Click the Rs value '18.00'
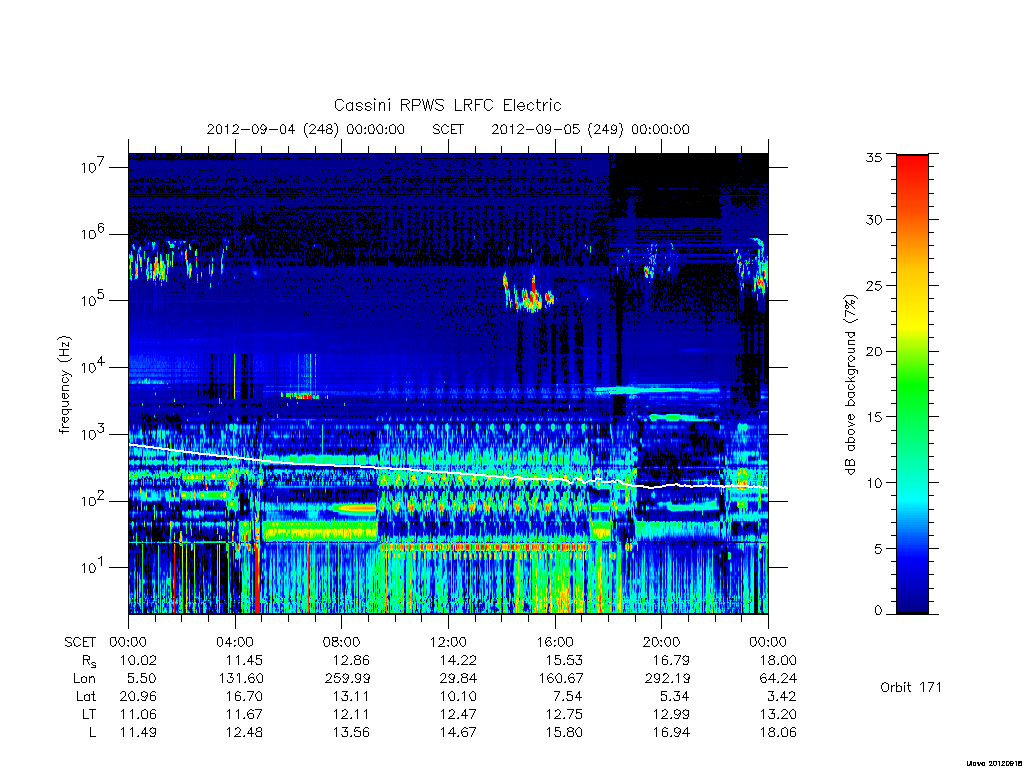Image resolution: width=1024 pixels, height=768 pixels. coord(778,660)
